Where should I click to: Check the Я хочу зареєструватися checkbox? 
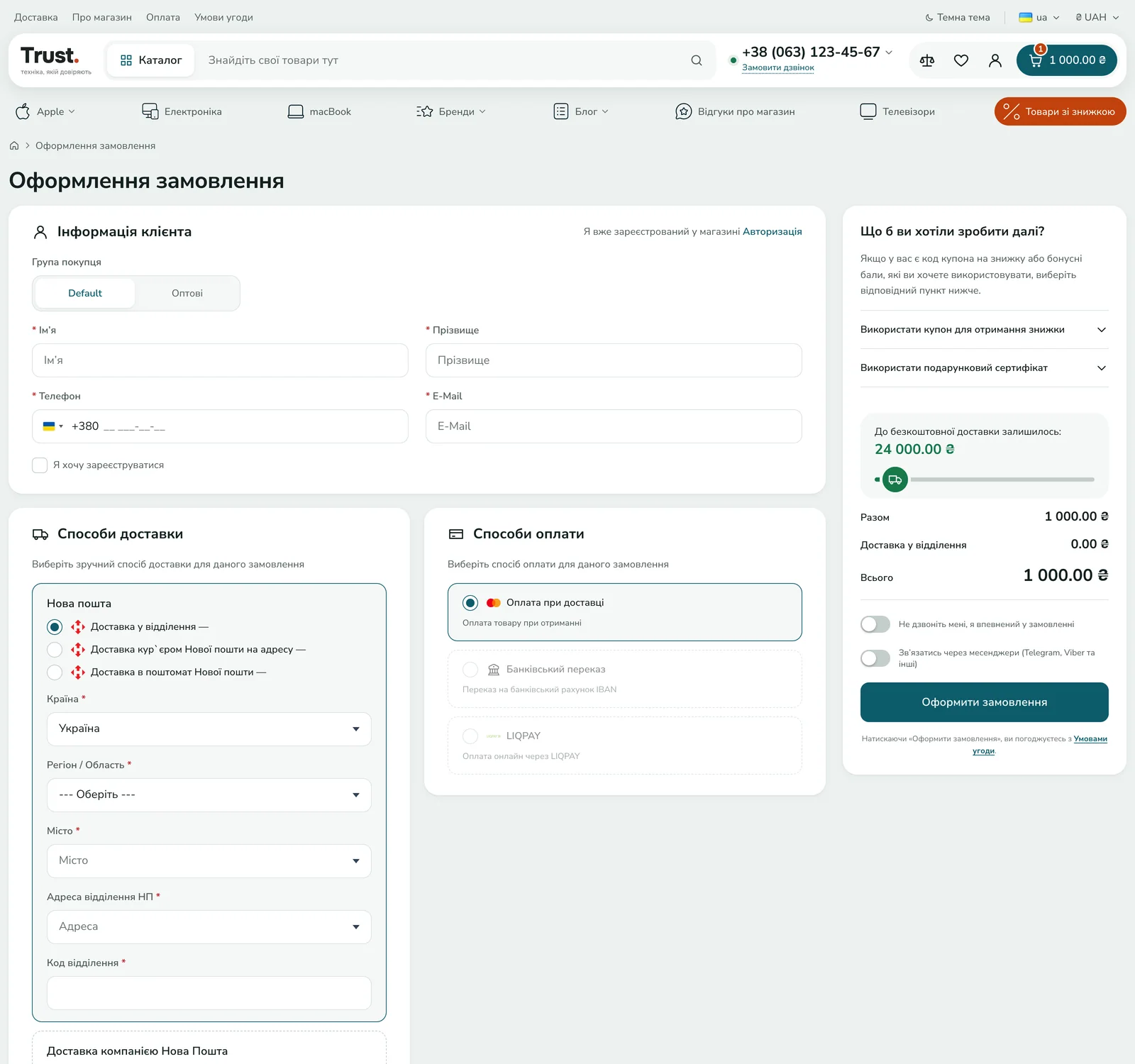[40, 465]
